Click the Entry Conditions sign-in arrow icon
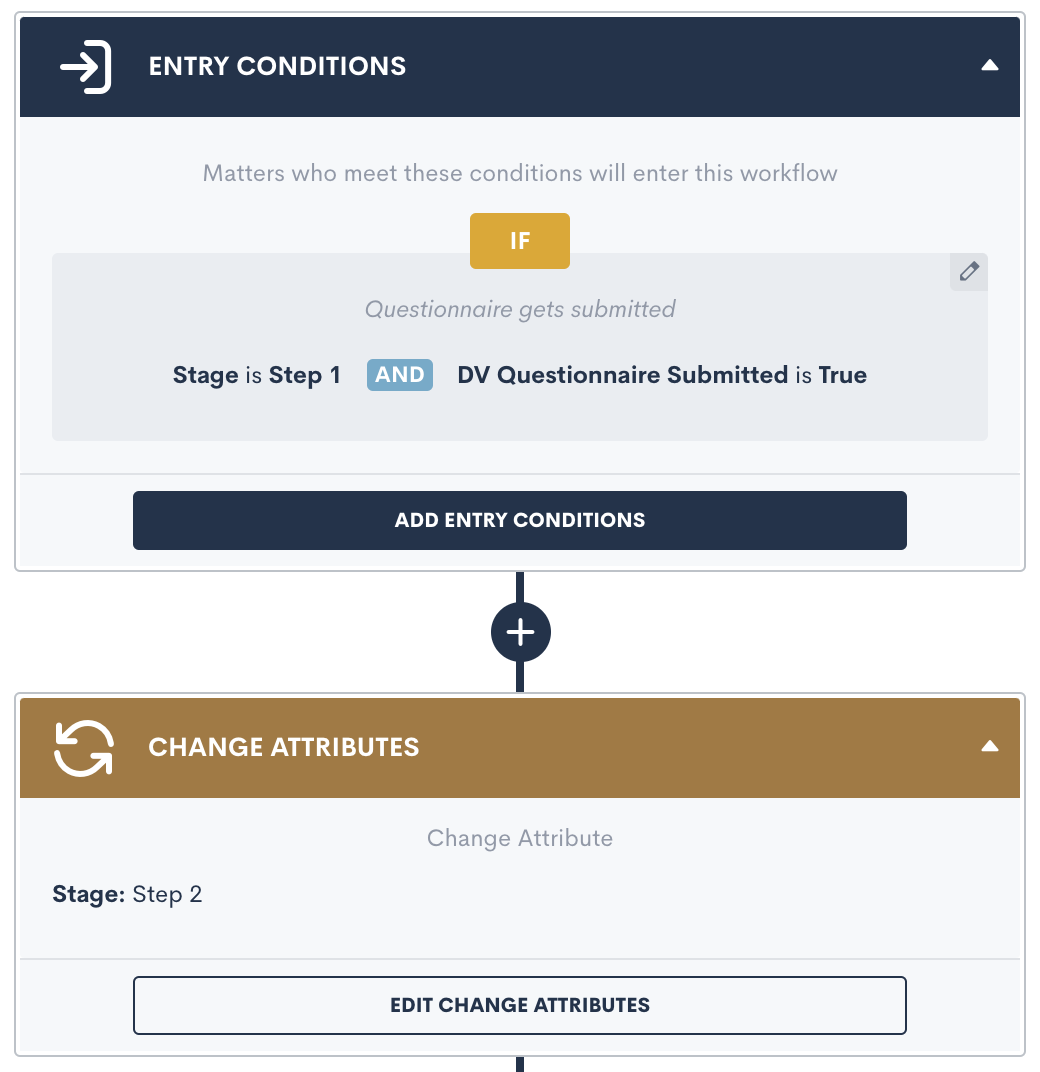Viewport: 1040px width, 1072px height. tap(84, 66)
